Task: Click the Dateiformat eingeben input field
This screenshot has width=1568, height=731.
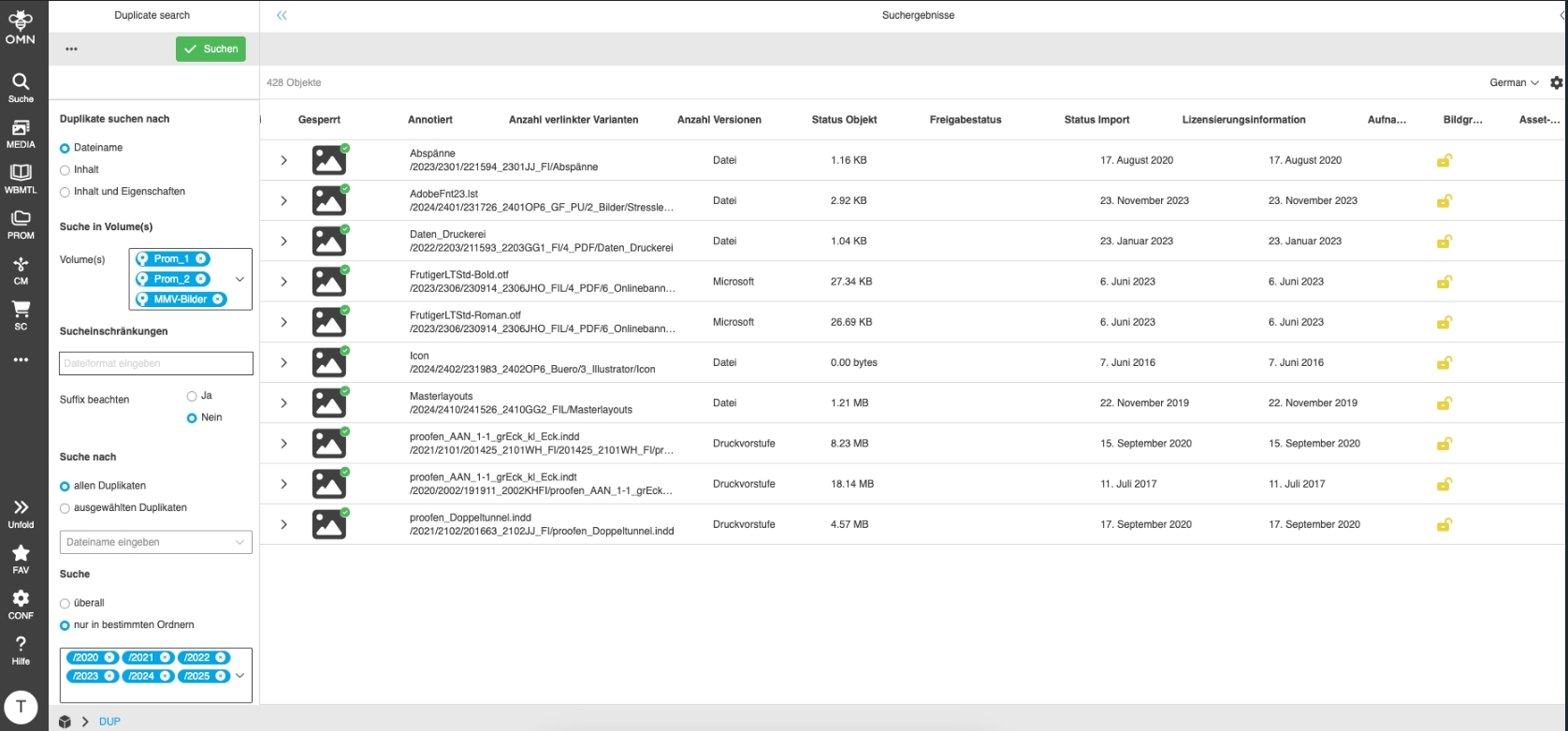Action: pos(155,363)
